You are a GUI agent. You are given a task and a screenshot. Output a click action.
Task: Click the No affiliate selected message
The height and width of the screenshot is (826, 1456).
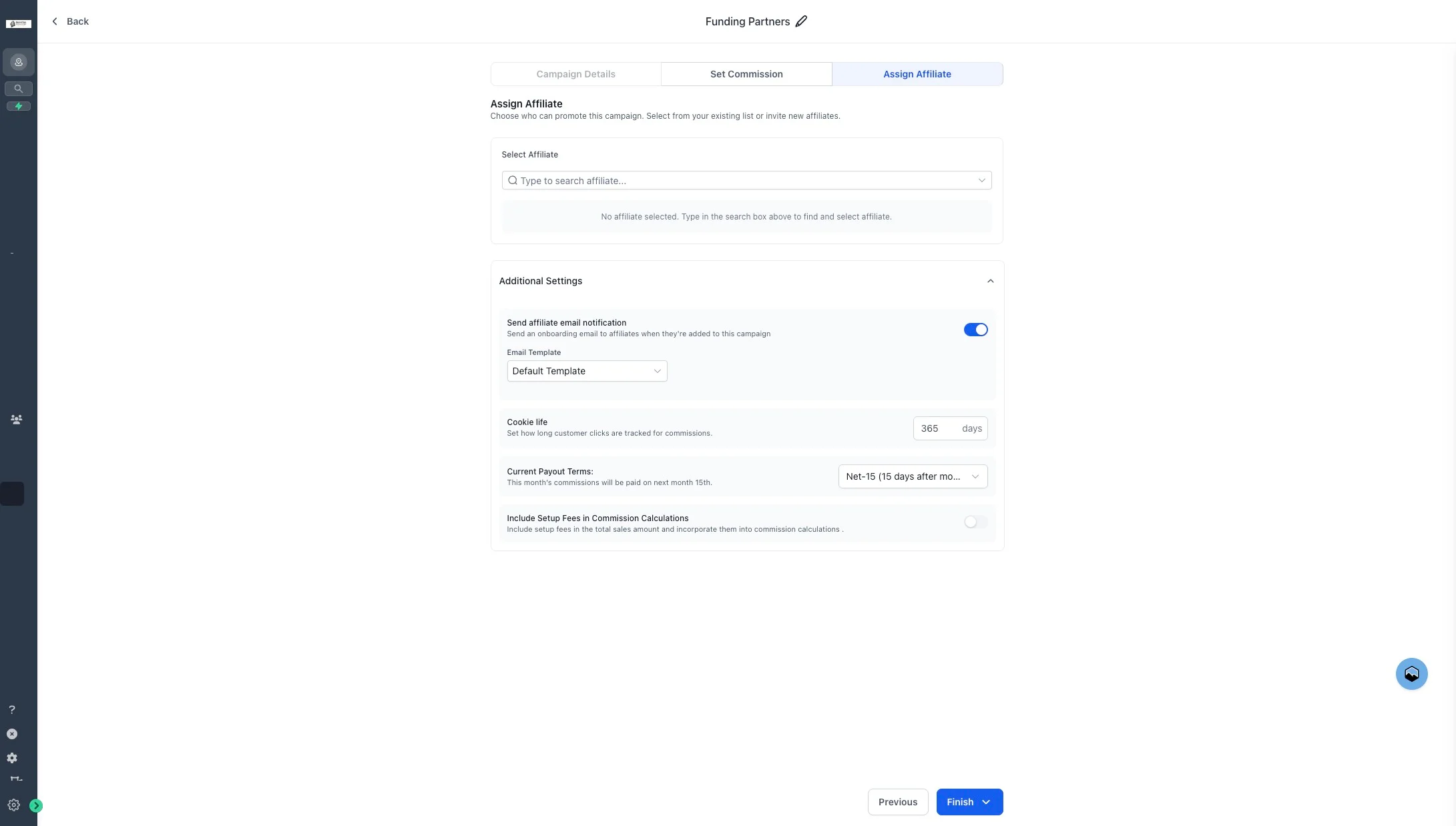click(746, 217)
